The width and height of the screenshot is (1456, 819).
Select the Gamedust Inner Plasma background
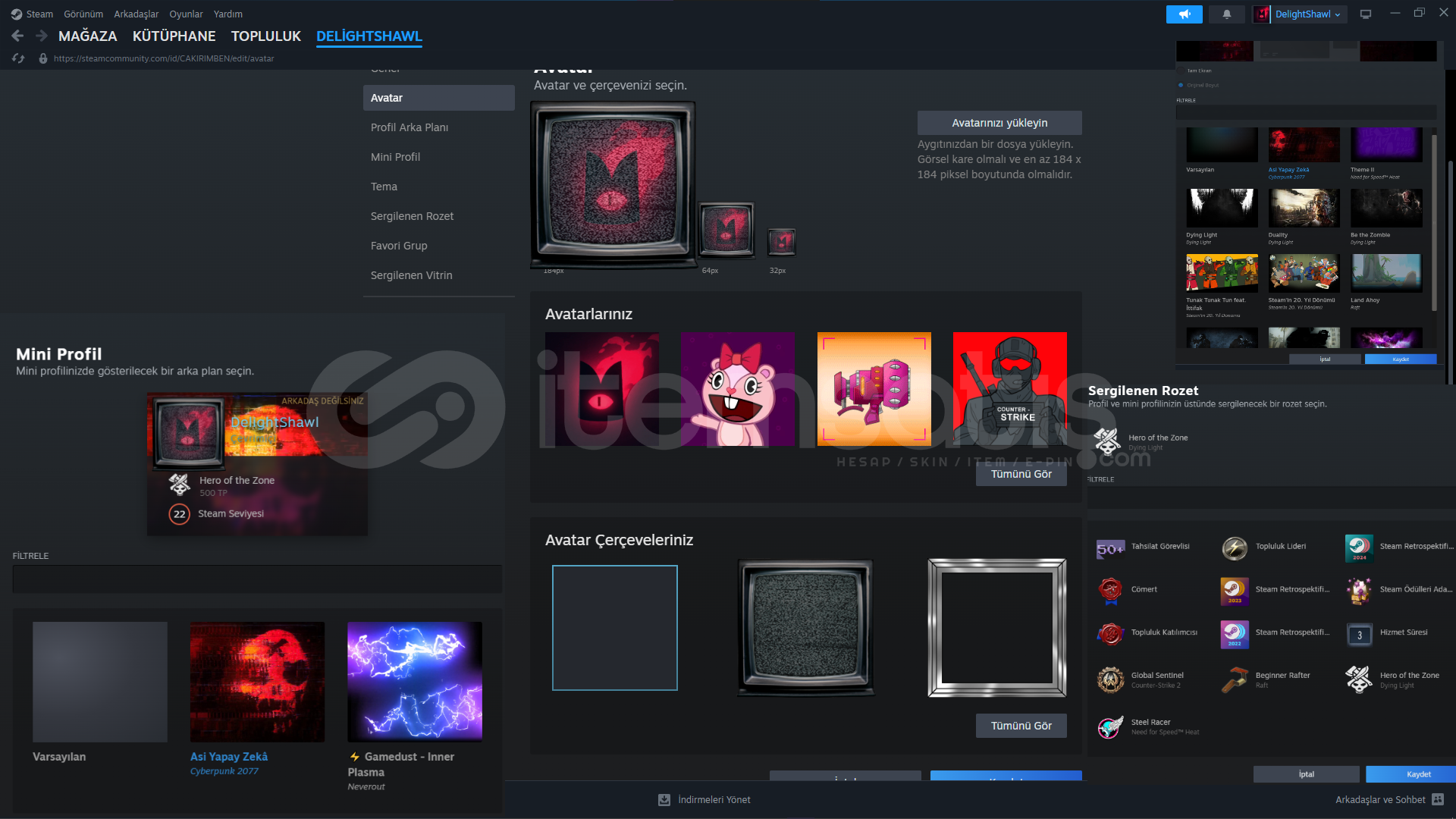pos(415,681)
